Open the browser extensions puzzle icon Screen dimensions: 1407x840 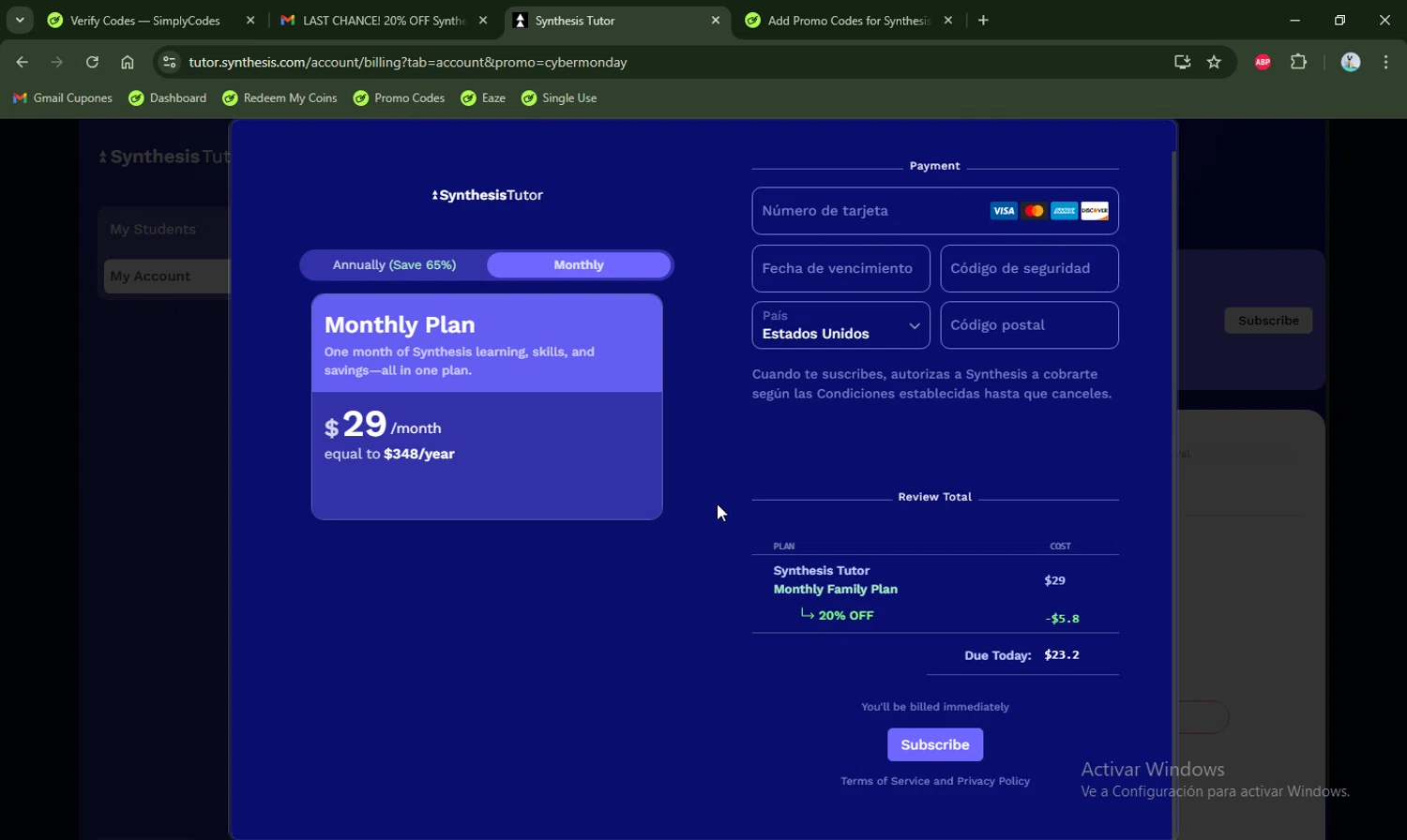tap(1298, 62)
